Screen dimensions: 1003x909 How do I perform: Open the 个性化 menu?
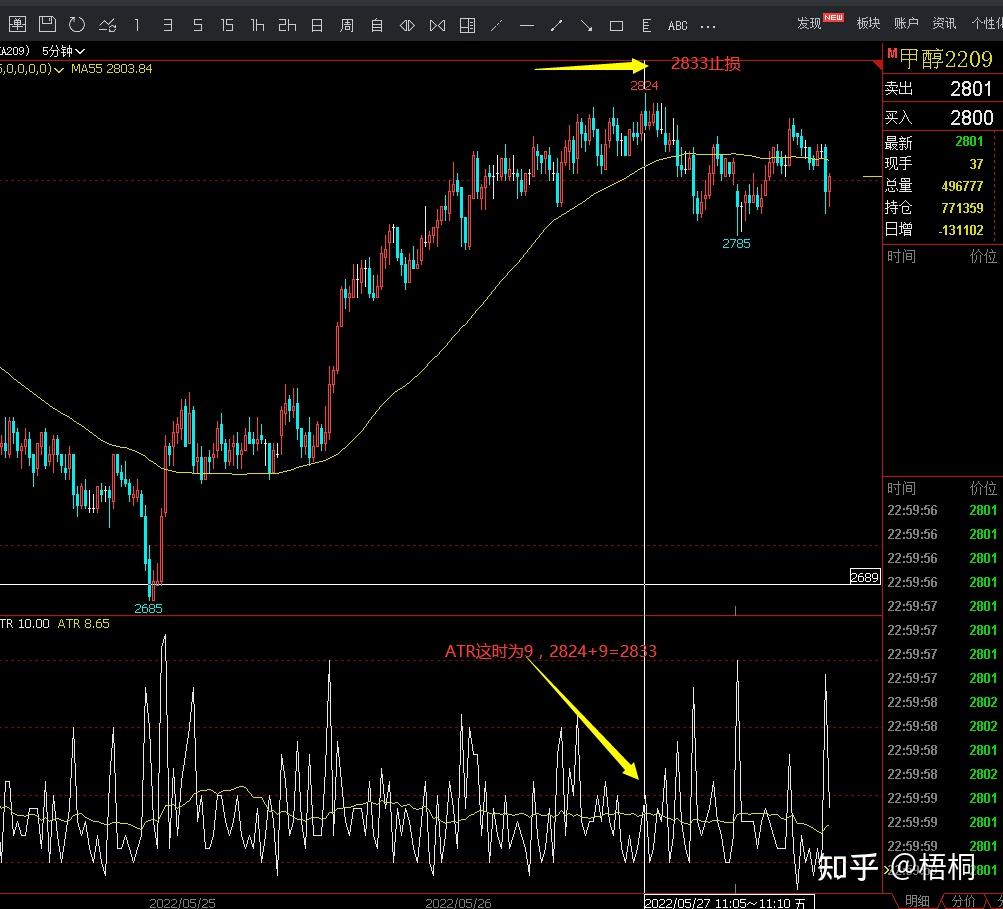point(986,24)
